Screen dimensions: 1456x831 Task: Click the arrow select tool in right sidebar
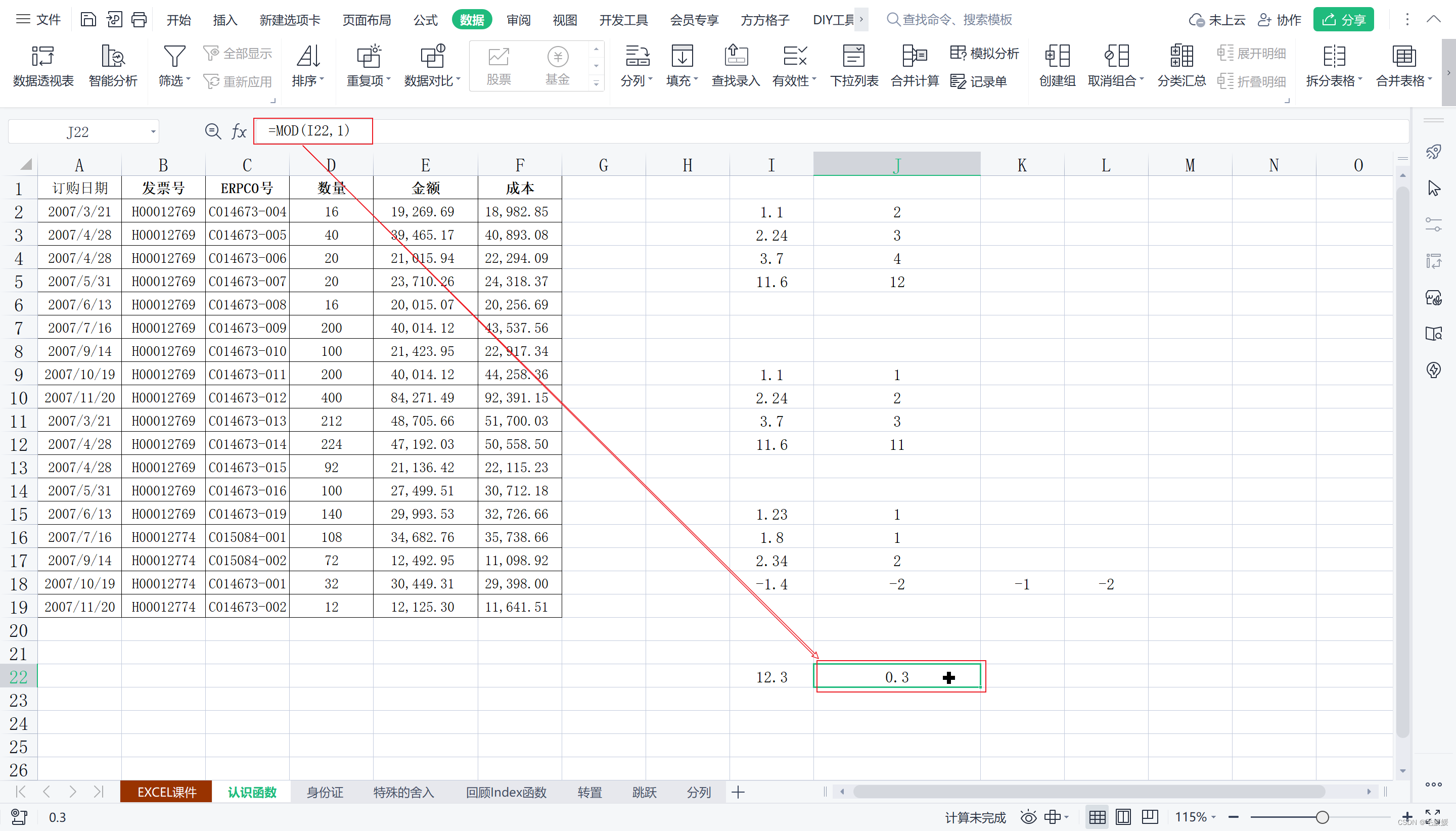pyautogui.click(x=1433, y=189)
